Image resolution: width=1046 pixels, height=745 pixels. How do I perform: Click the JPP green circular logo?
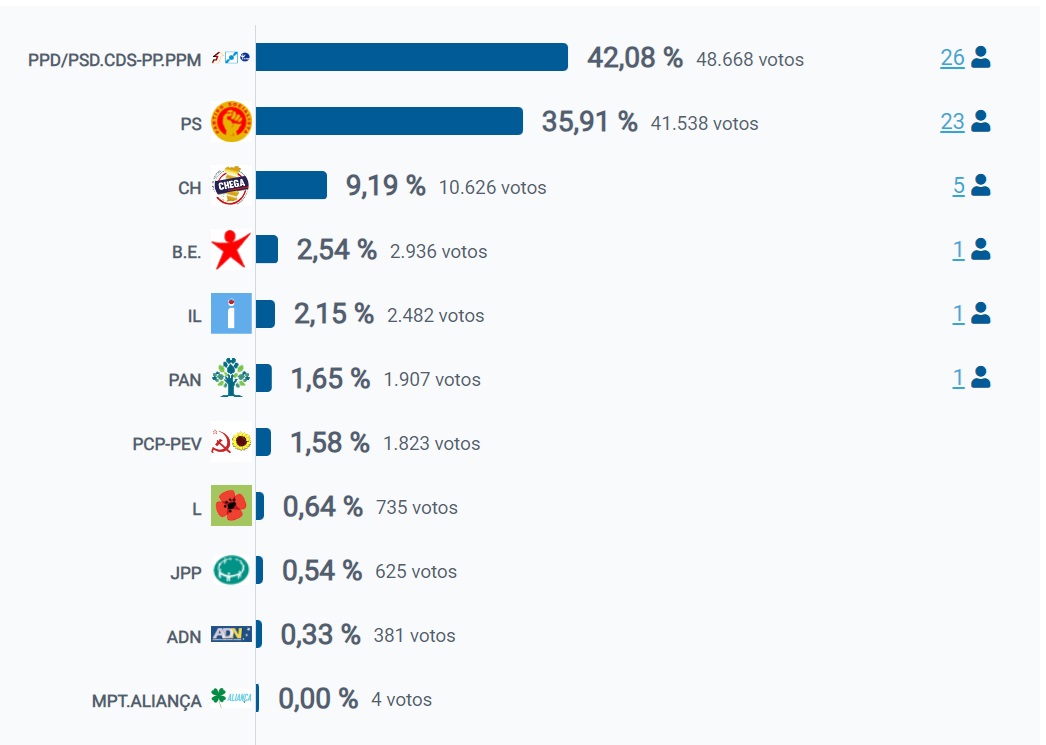pyautogui.click(x=231, y=570)
